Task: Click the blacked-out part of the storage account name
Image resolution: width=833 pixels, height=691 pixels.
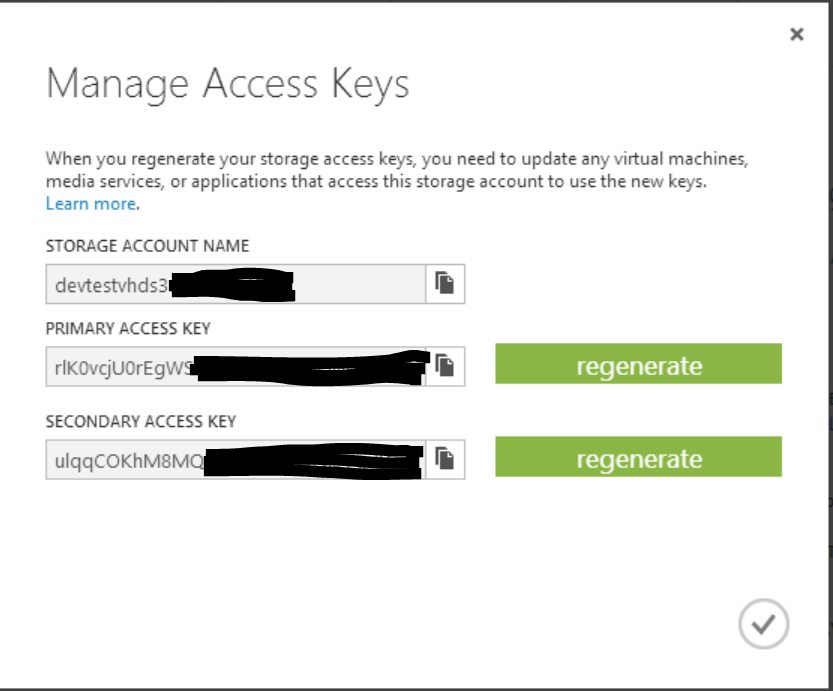Action: [232, 285]
